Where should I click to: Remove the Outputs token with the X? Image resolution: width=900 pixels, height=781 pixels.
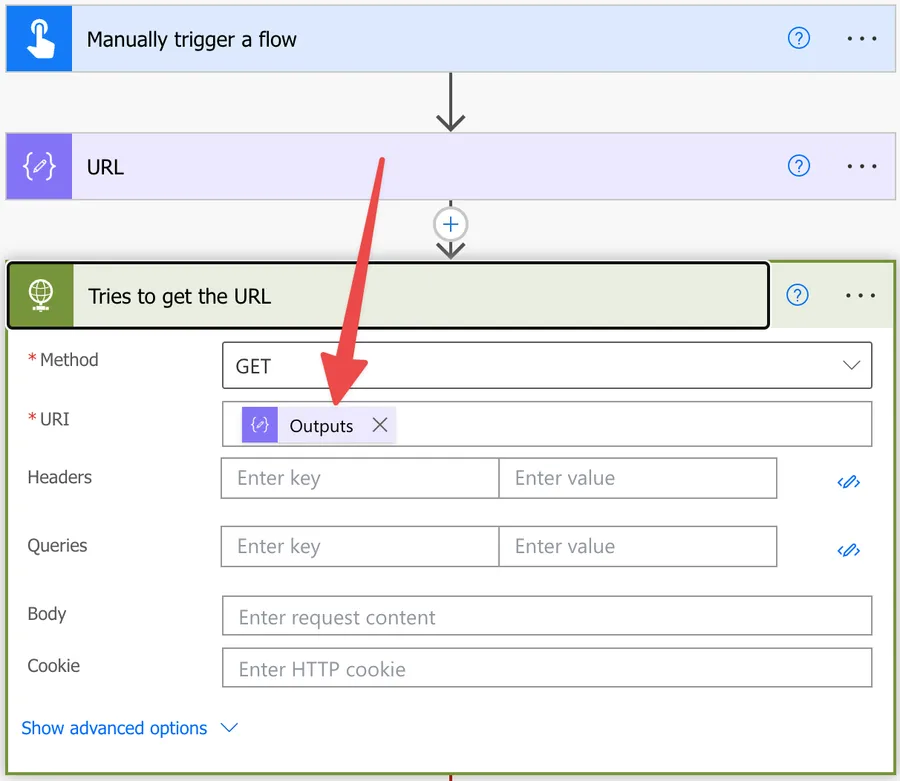coord(379,425)
